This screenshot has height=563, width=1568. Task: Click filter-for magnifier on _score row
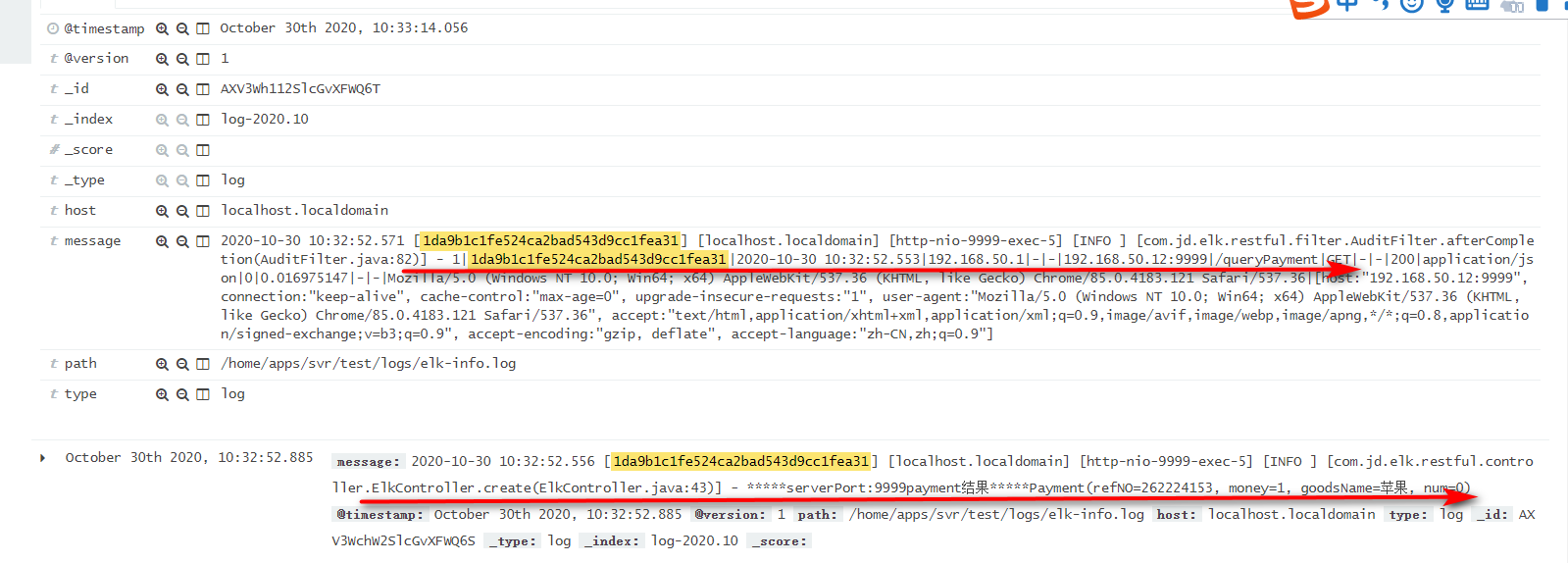162,150
